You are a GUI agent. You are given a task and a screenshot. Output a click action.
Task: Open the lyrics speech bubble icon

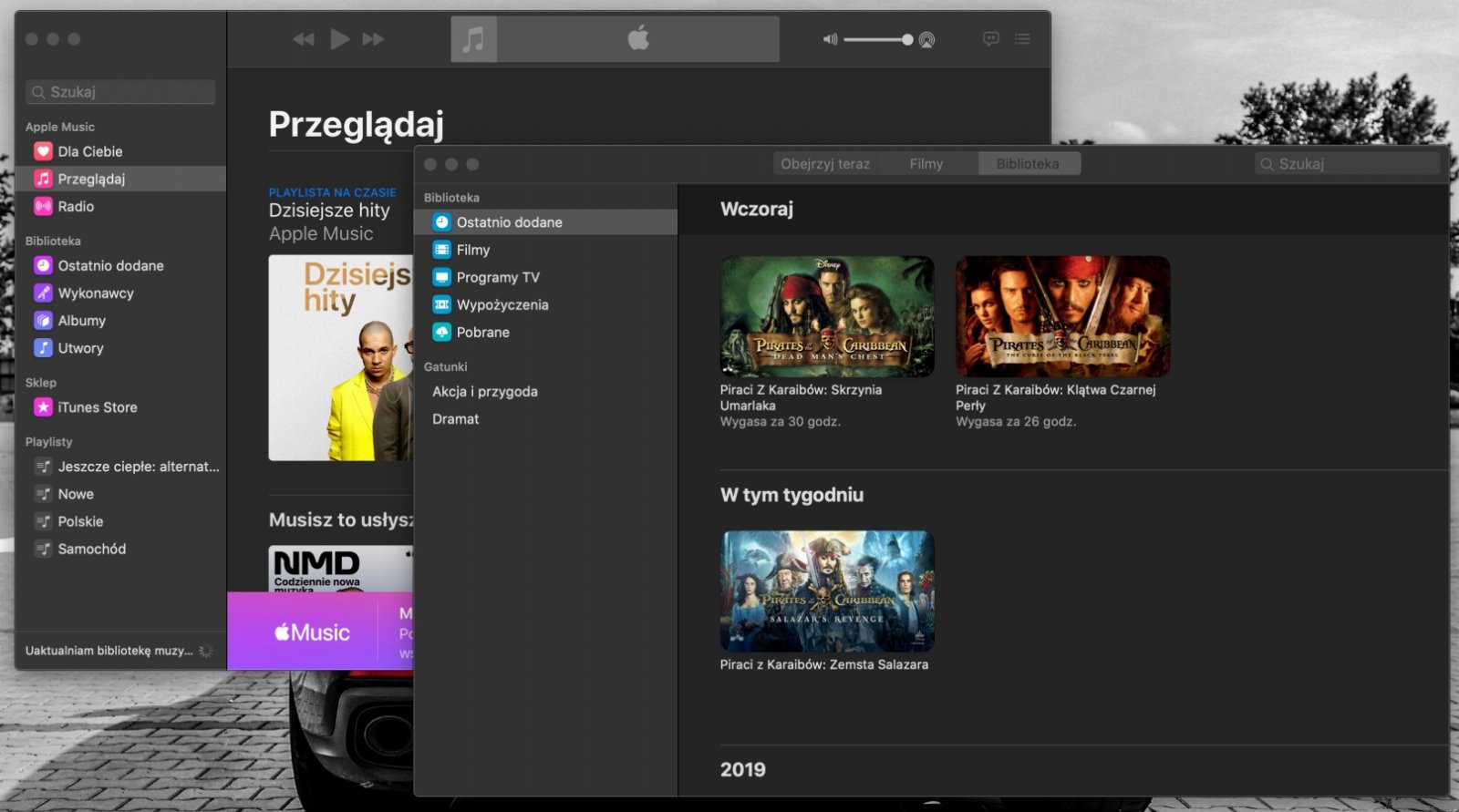991,39
